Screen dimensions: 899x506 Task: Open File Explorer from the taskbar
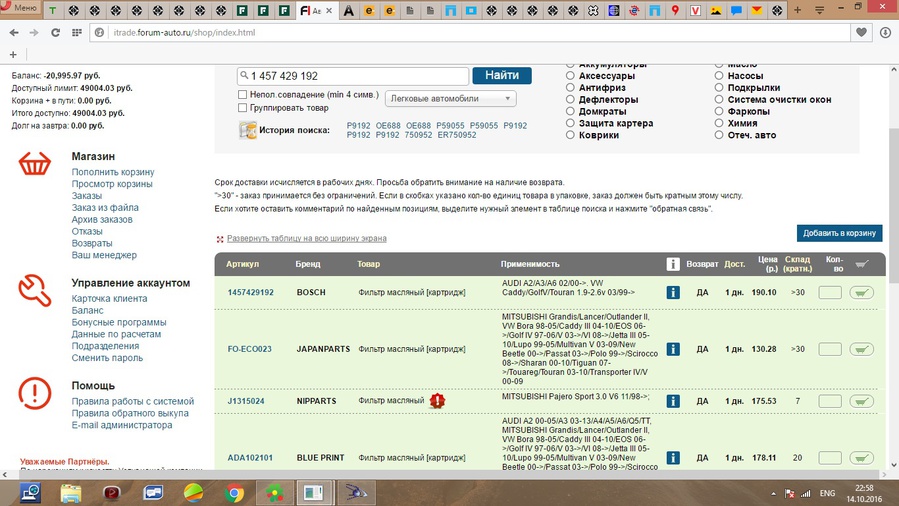click(x=71, y=493)
